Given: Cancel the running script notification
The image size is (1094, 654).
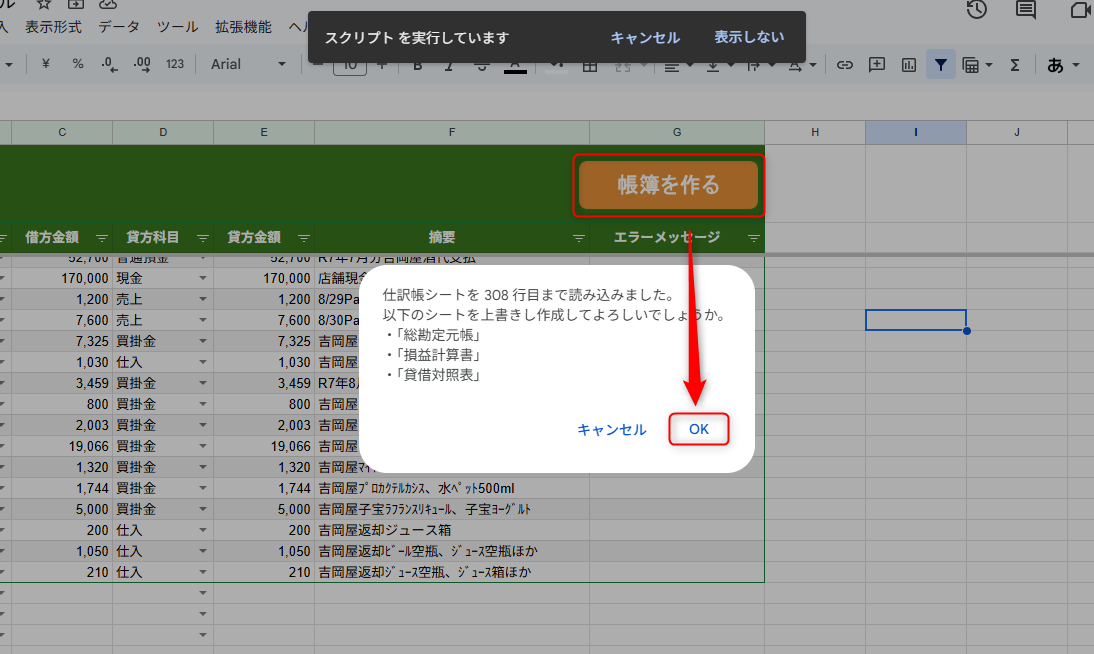Looking at the screenshot, I should [x=645, y=38].
